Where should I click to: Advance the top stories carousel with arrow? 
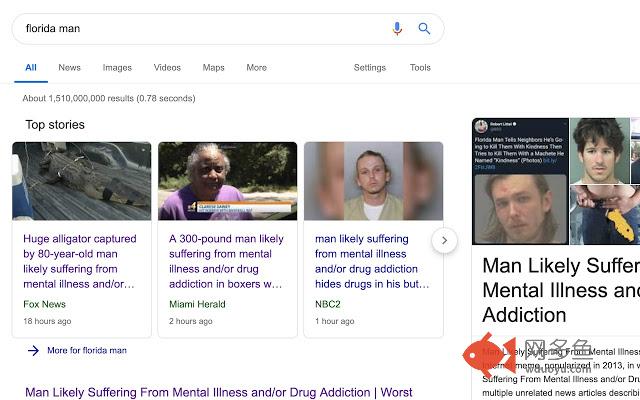coord(444,241)
